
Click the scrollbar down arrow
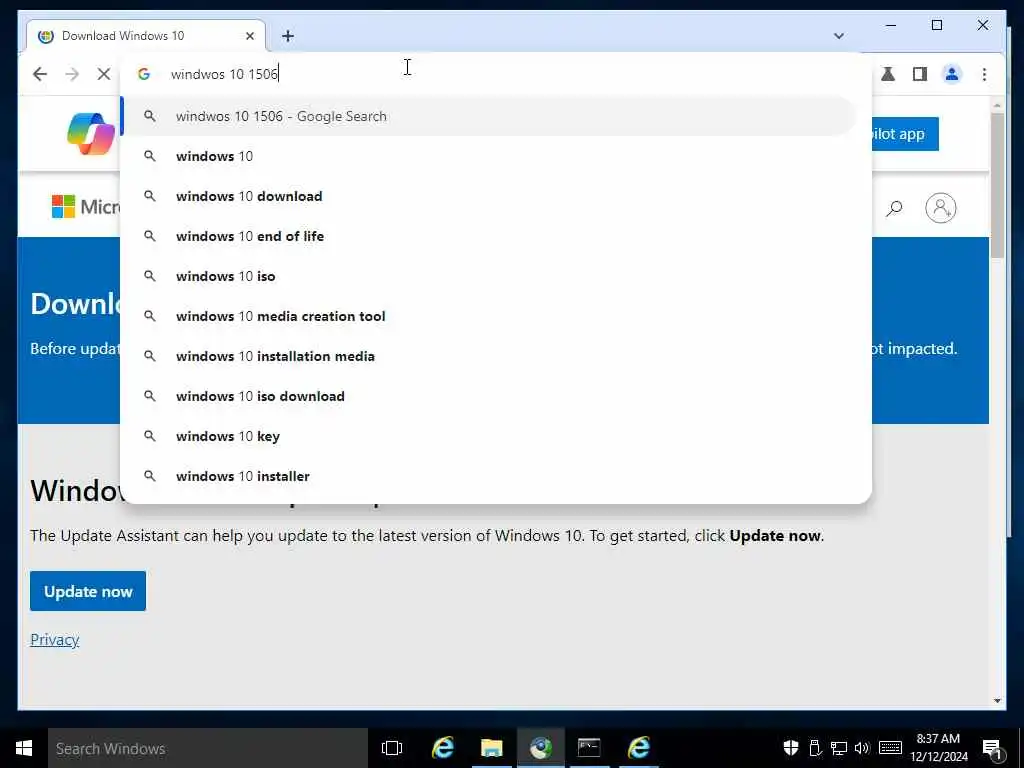click(997, 701)
